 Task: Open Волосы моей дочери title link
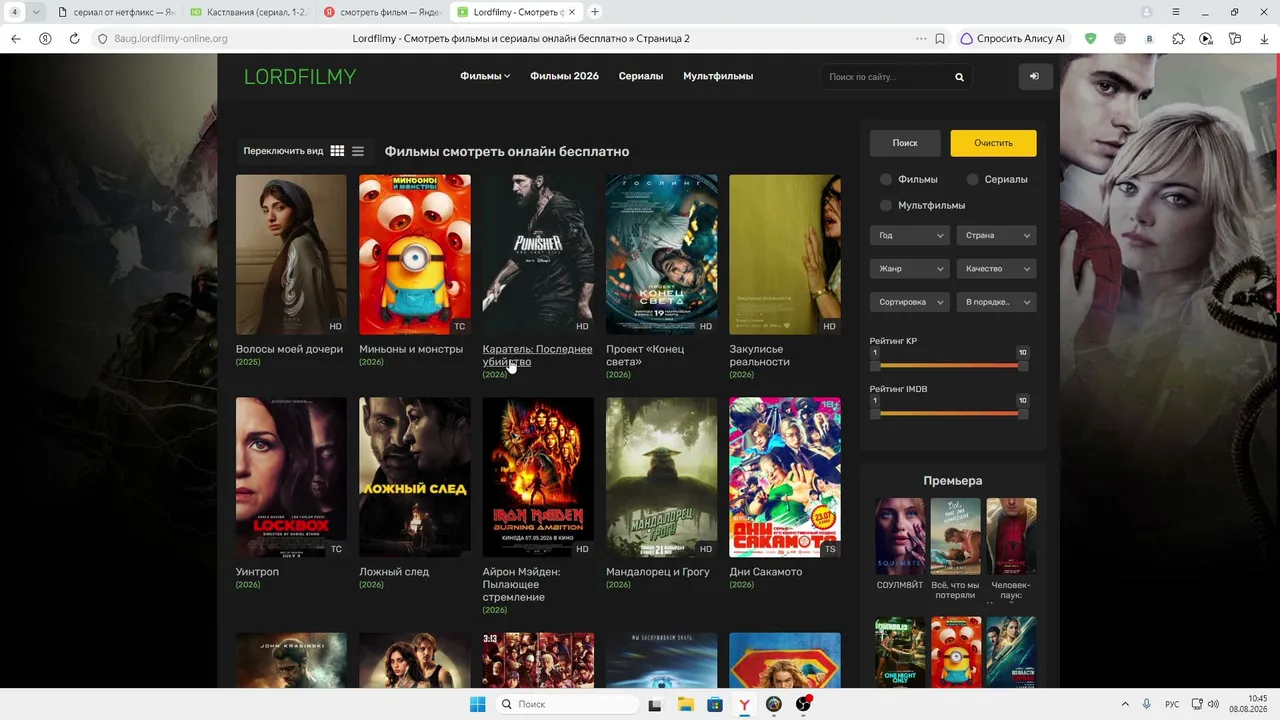click(289, 349)
